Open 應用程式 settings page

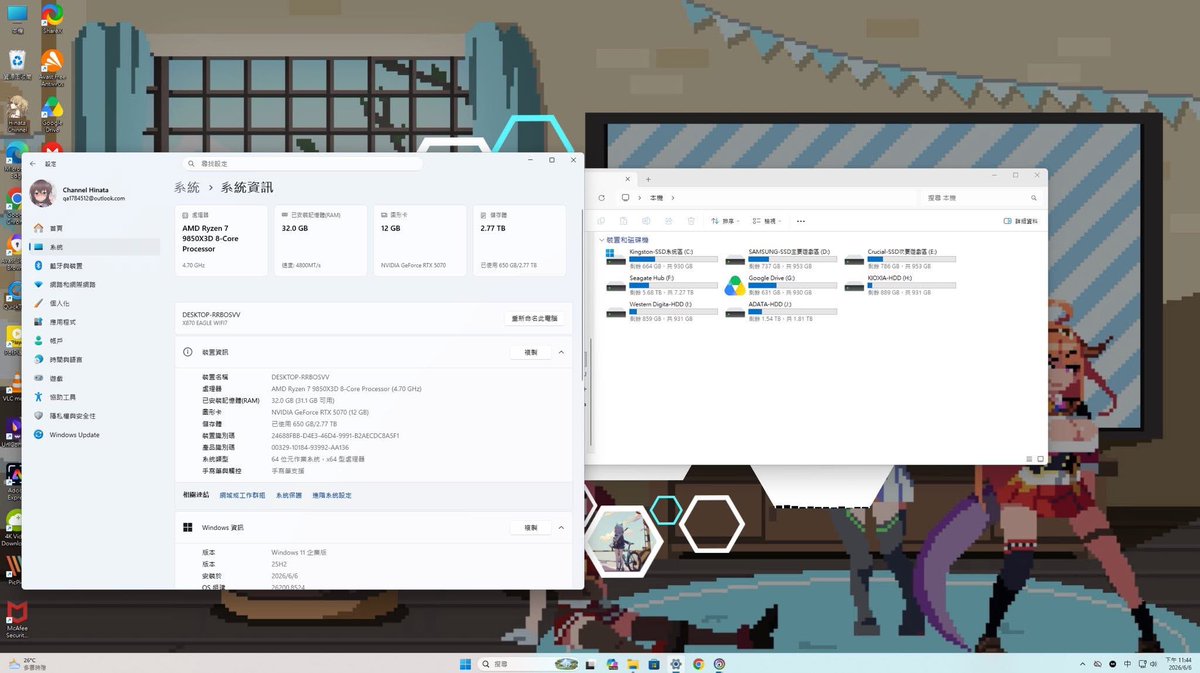coord(93,322)
